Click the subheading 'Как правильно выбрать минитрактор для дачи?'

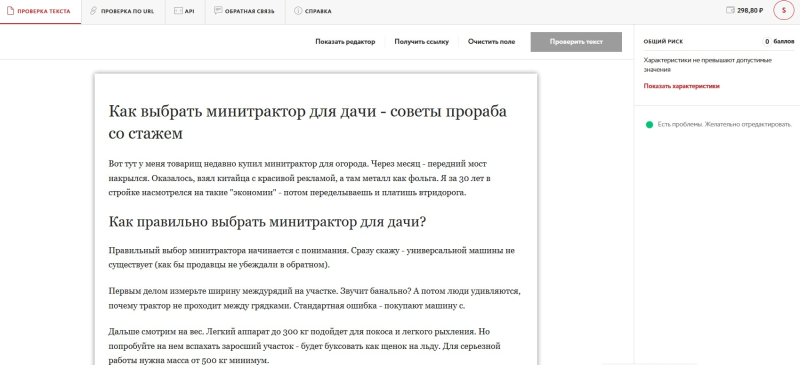(267, 222)
